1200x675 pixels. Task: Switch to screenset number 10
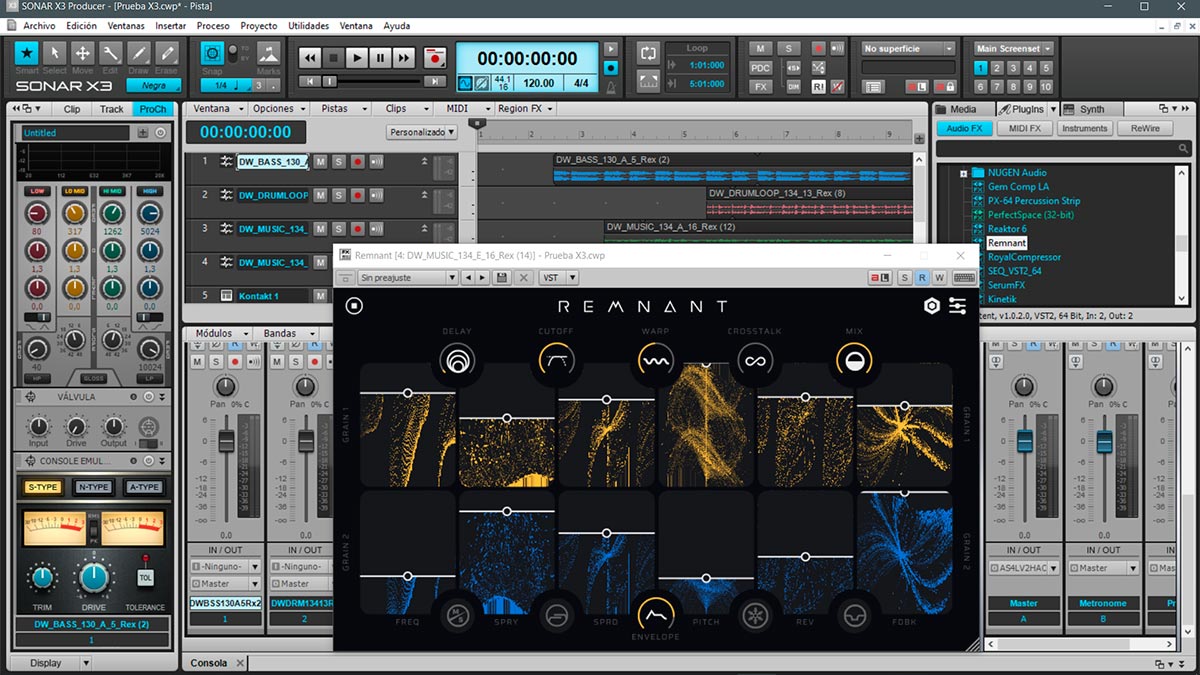[x=1048, y=86]
